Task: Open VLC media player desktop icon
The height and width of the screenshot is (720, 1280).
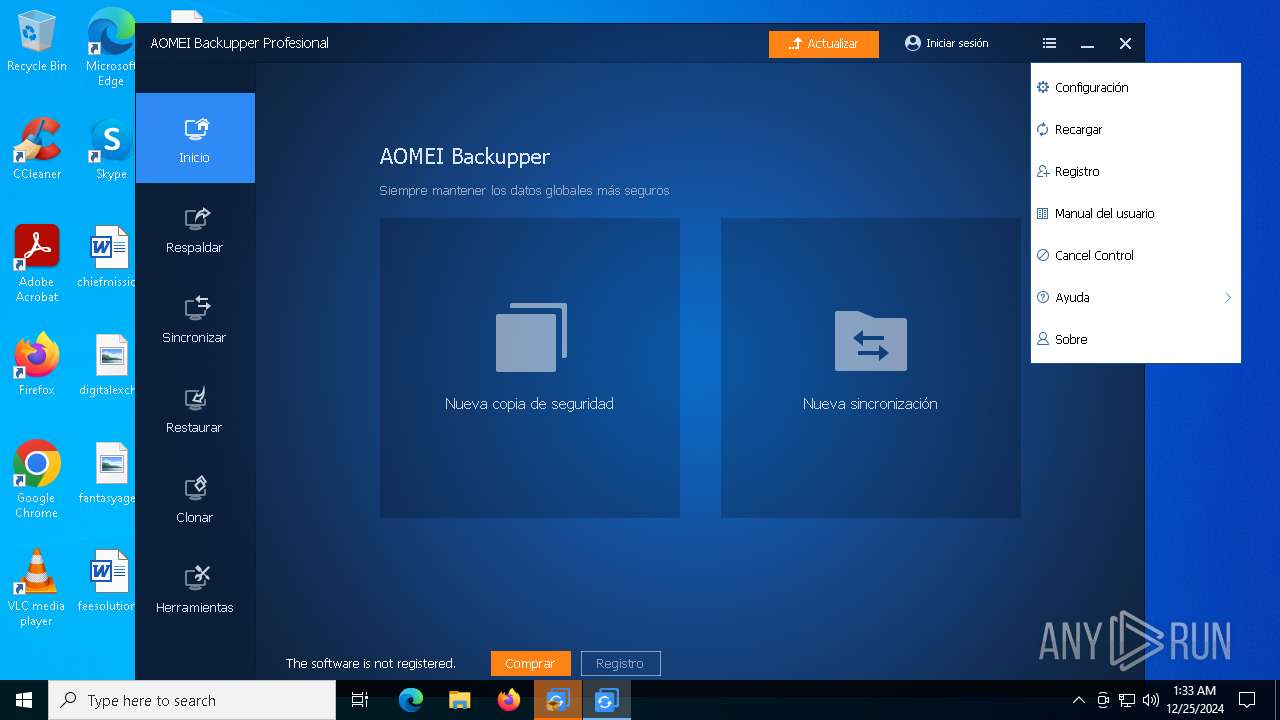Action: 37,588
